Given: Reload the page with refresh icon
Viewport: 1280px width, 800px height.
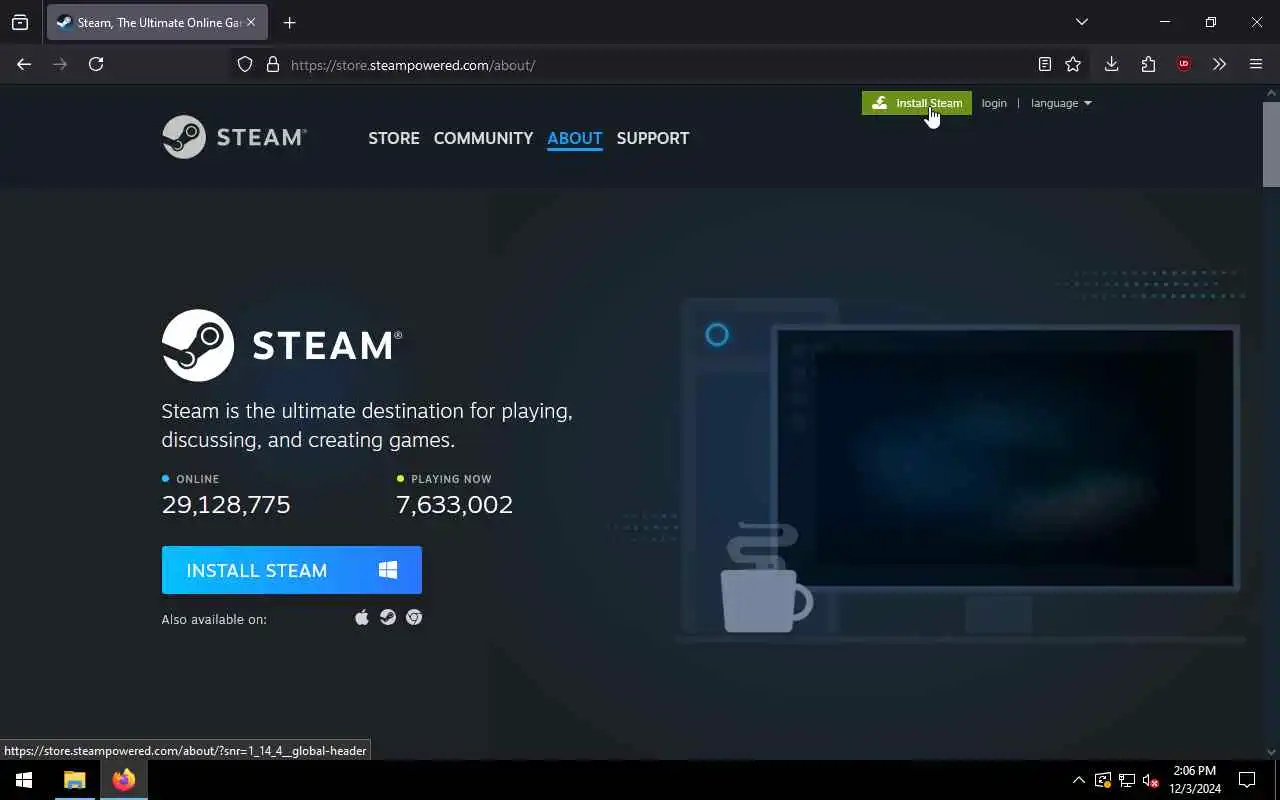Looking at the screenshot, I should [96, 64].
